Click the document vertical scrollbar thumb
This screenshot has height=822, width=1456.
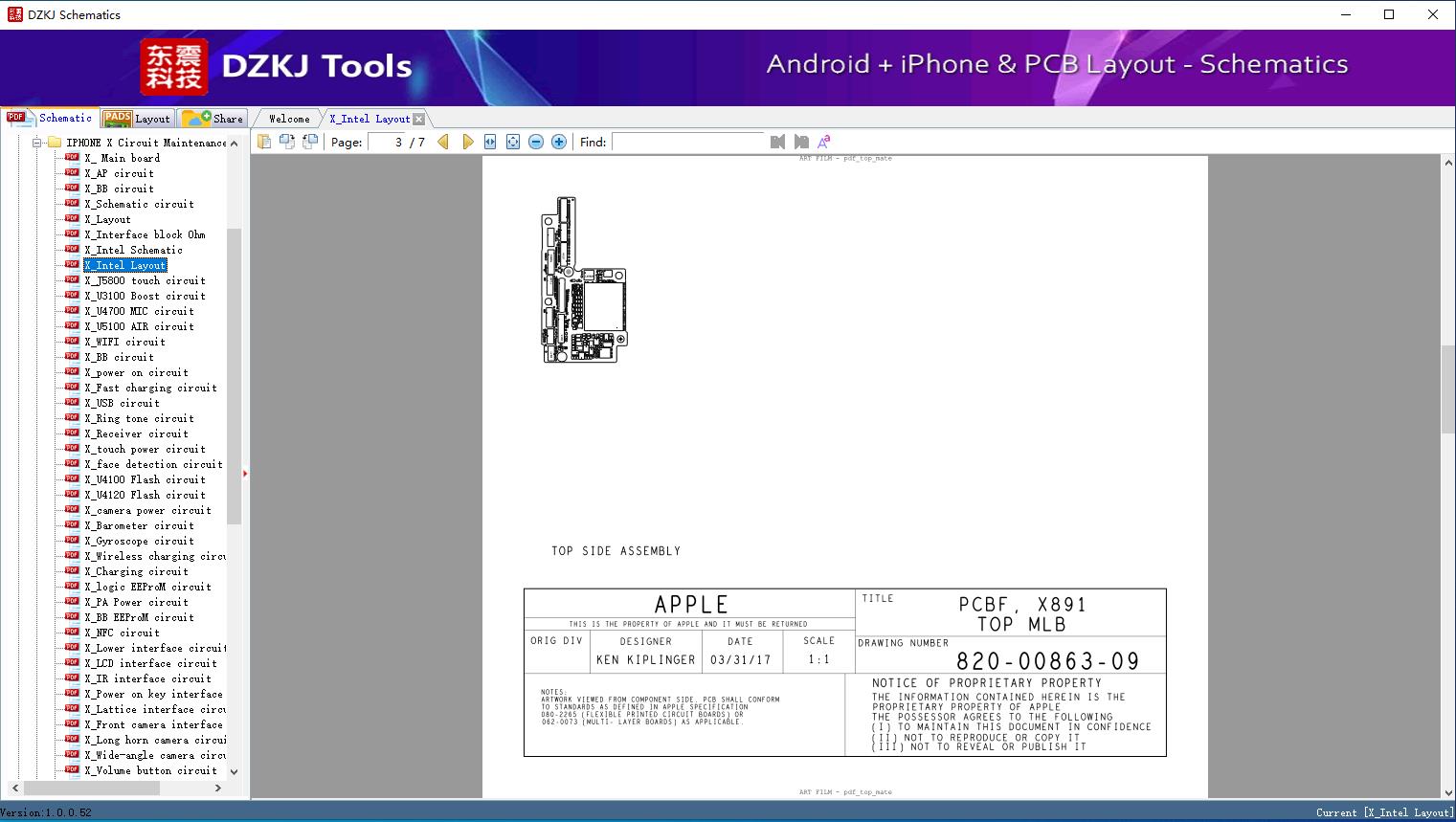1448,389
